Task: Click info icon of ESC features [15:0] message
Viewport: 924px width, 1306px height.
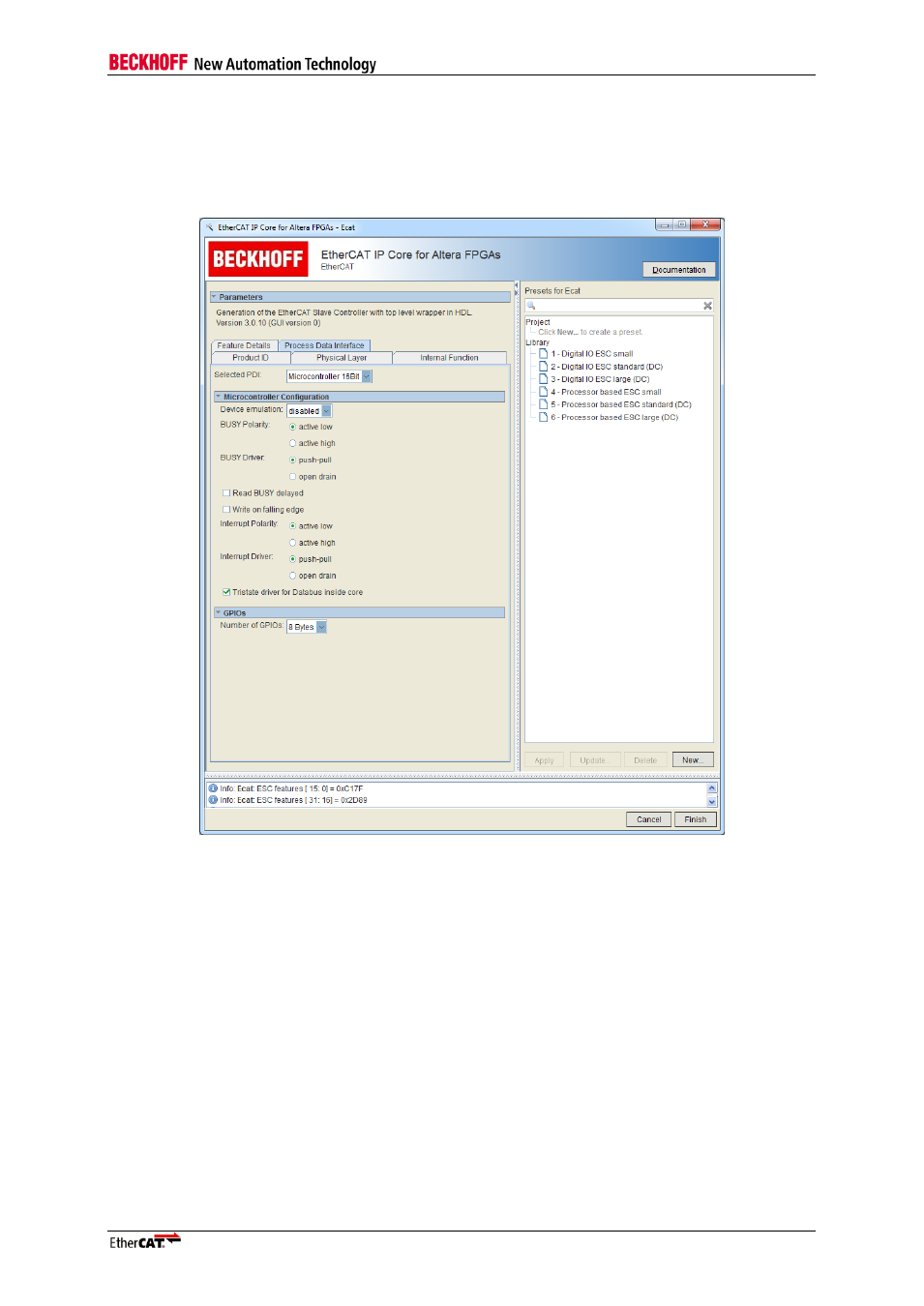Action: (213, 788)
